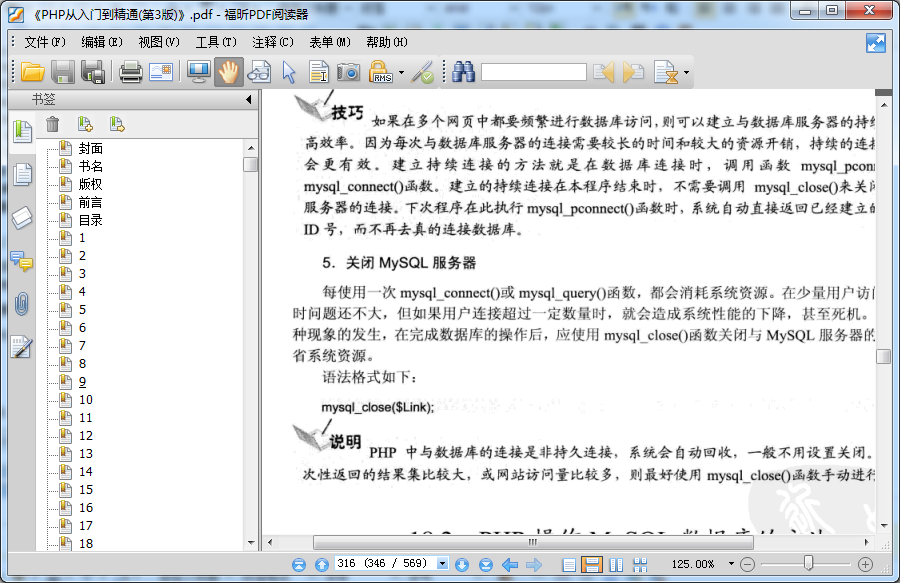This screenshot has height=583, width=900.
Task: Select the 封面 bookmark
Action: point(91,148)
